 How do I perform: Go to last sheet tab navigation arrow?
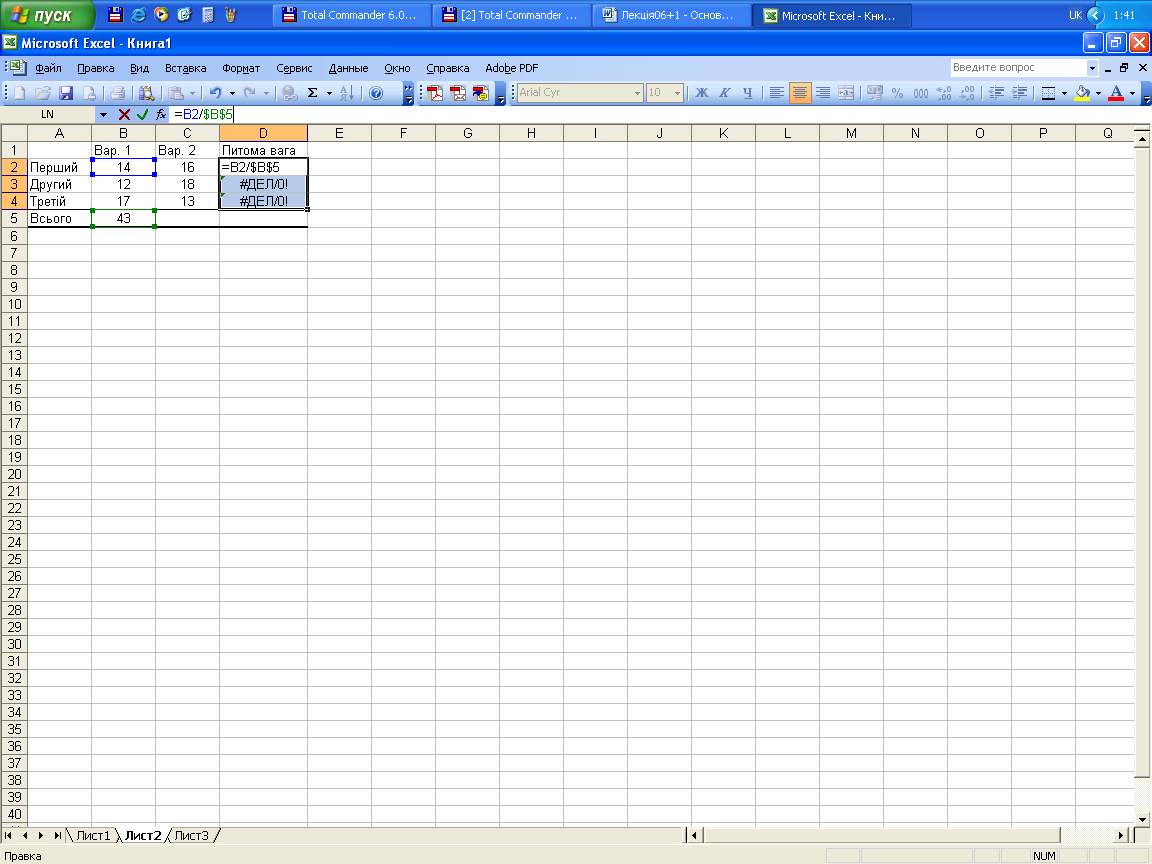pos(57,835)
